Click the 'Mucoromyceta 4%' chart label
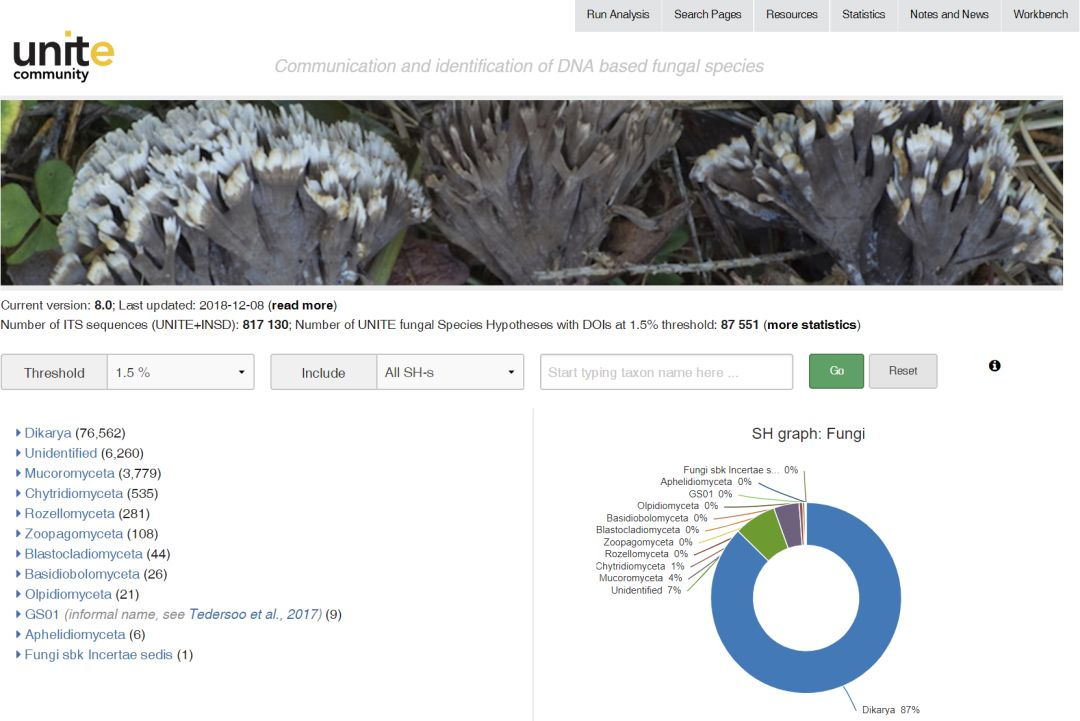The width and height of the screenshot is (1080, 721). click(640, 578)
